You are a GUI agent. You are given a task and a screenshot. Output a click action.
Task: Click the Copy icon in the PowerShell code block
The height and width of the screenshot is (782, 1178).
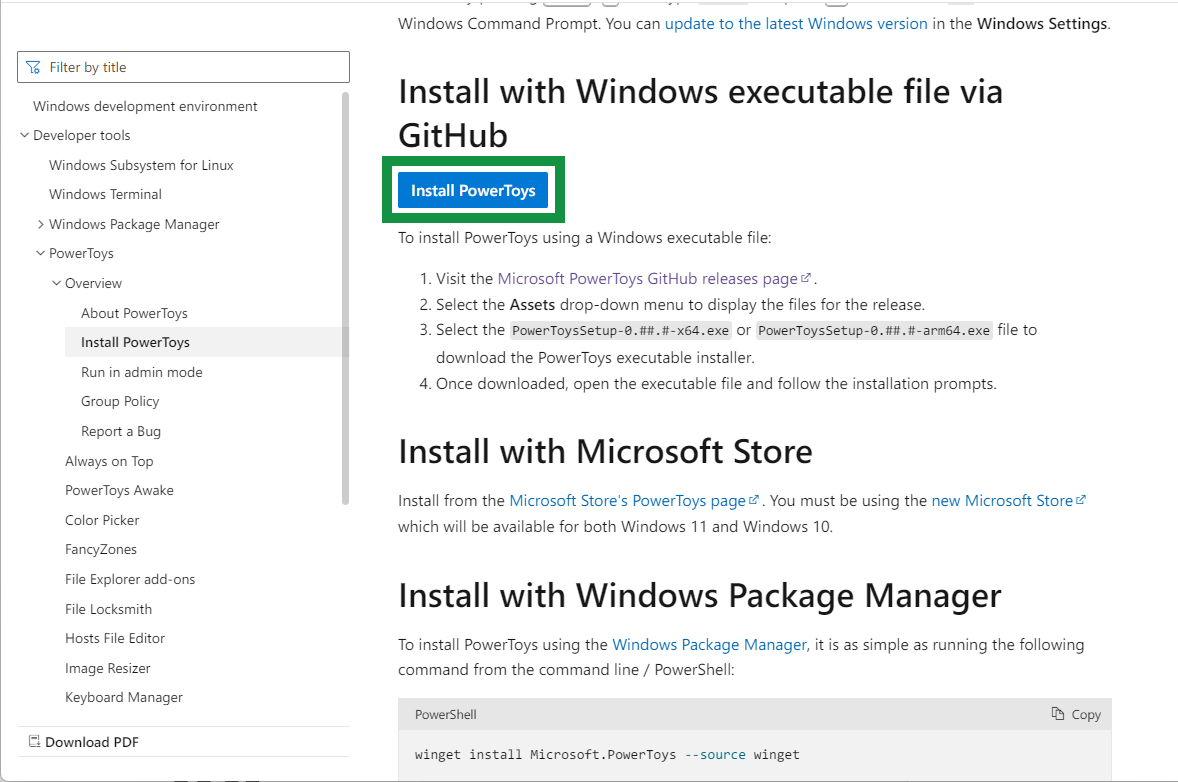pyautogui.click(x=1058, y=714)
